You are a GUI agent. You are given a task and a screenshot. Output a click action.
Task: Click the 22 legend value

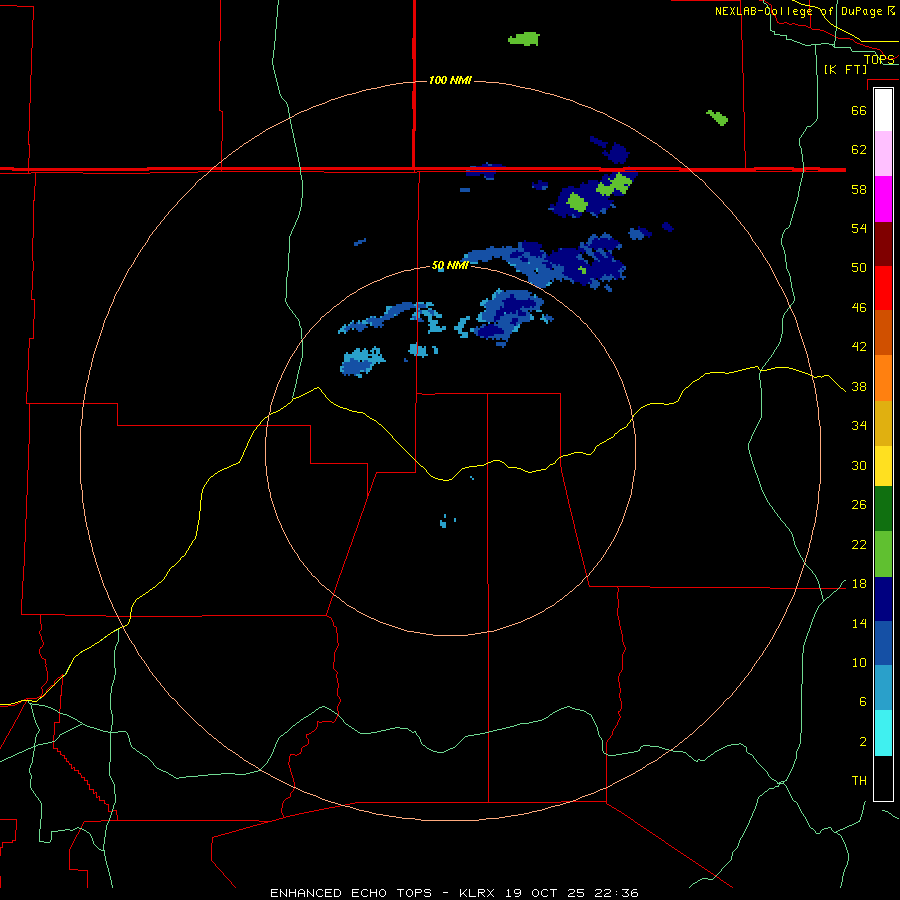[x=859, y=544]
